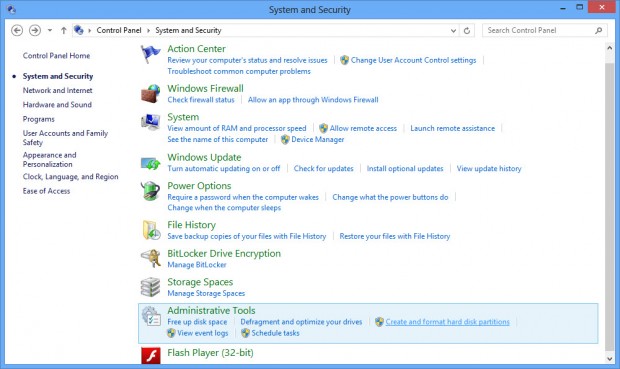This screenshot has width=620, height=369.
Task: Troubleshoot common computer problems
Action: coord(239,71)
